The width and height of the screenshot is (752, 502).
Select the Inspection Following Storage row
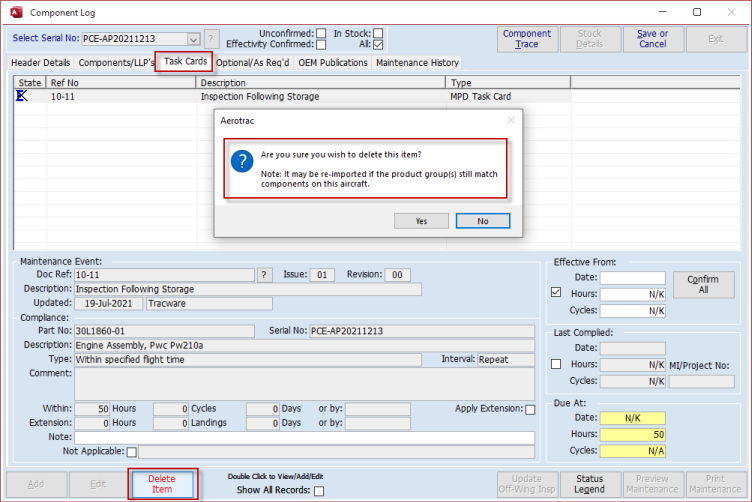[260, 97]
